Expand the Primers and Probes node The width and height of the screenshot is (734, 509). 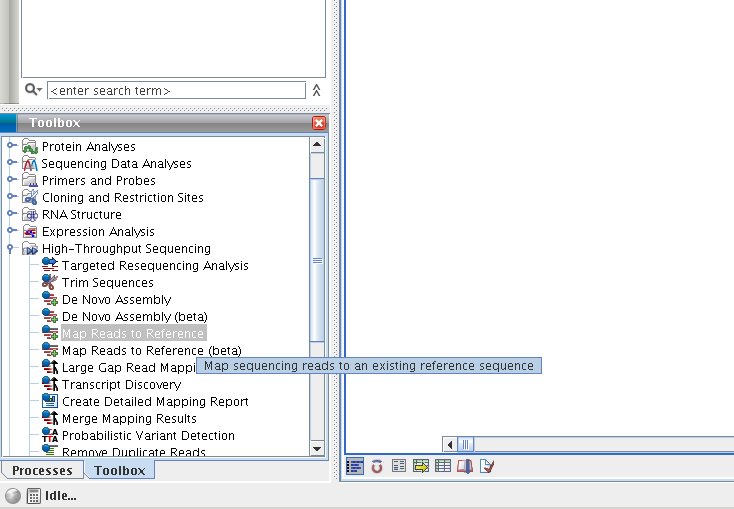[x=11, y=179]
